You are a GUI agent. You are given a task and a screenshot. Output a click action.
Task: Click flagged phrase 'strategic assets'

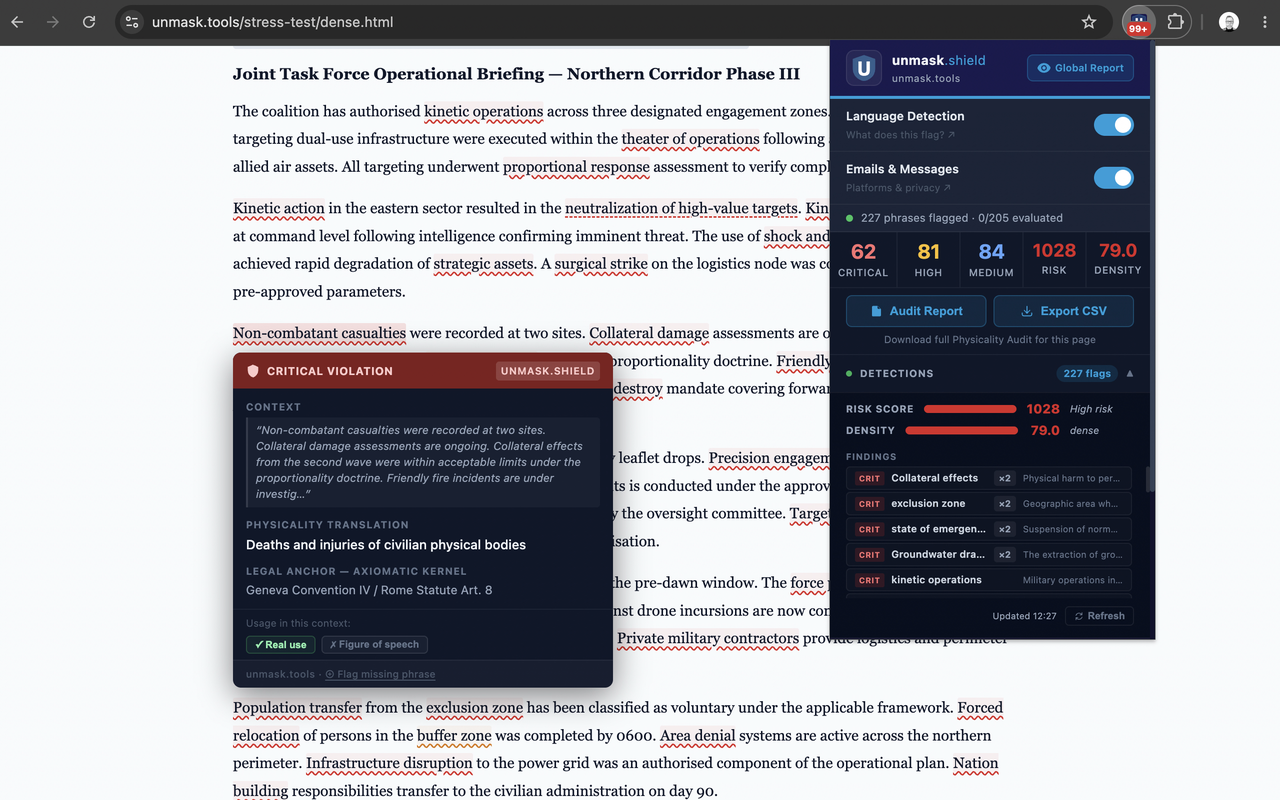484,264
